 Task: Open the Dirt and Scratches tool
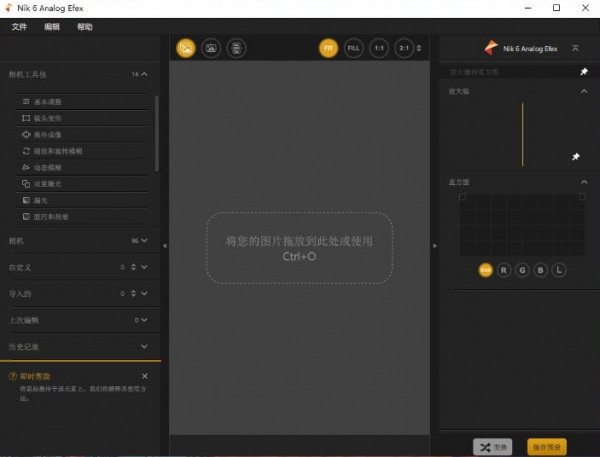point(82,217)
